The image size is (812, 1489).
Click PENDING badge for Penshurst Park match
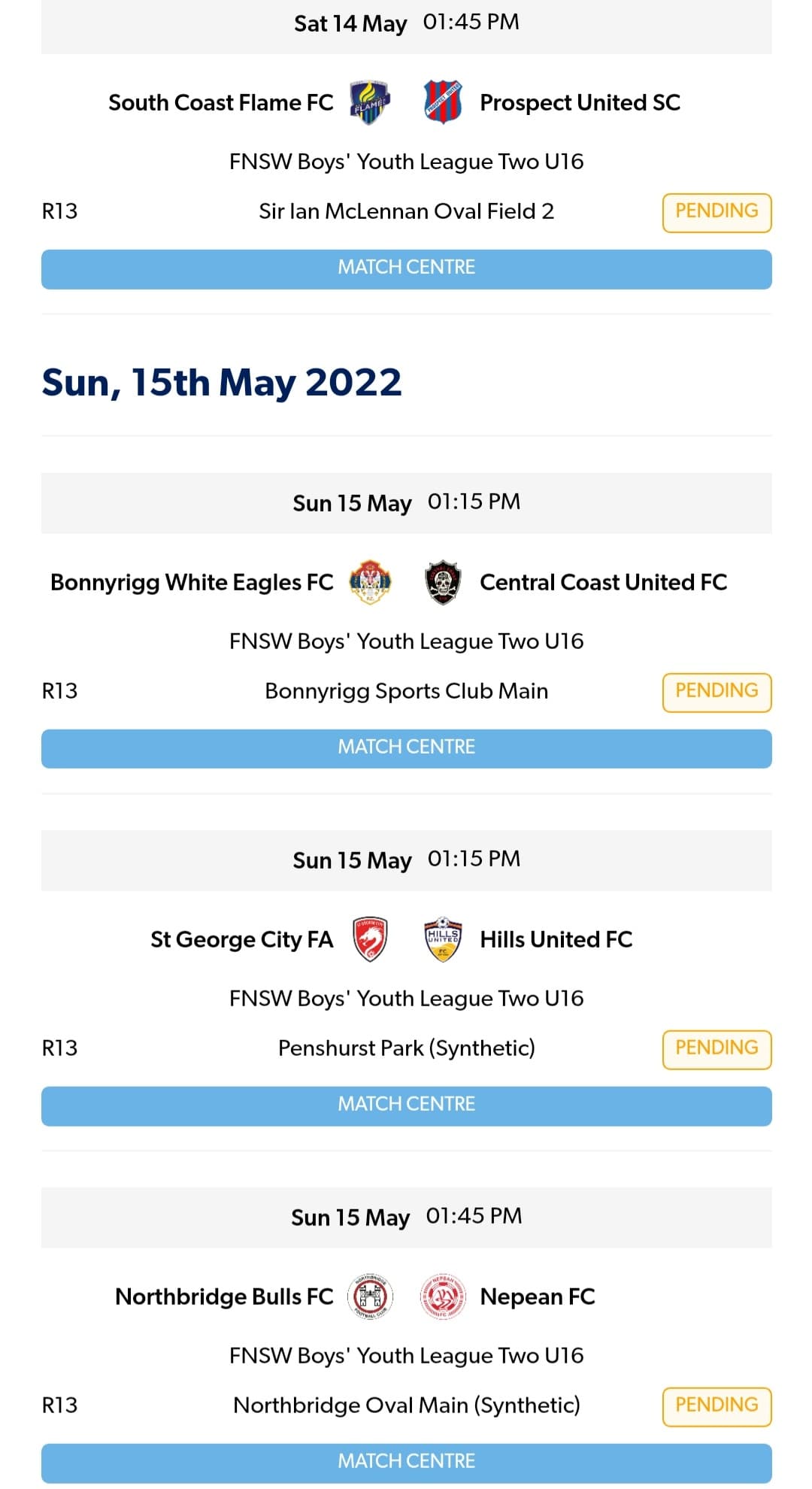tap(717, 1048)
